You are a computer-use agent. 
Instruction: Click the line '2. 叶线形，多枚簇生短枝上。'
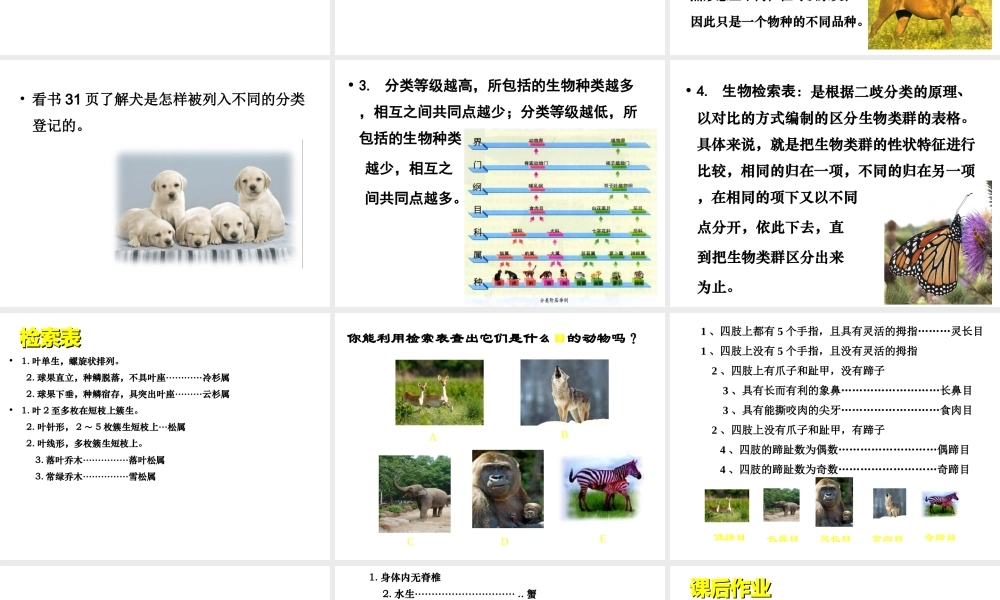point(84,444)
